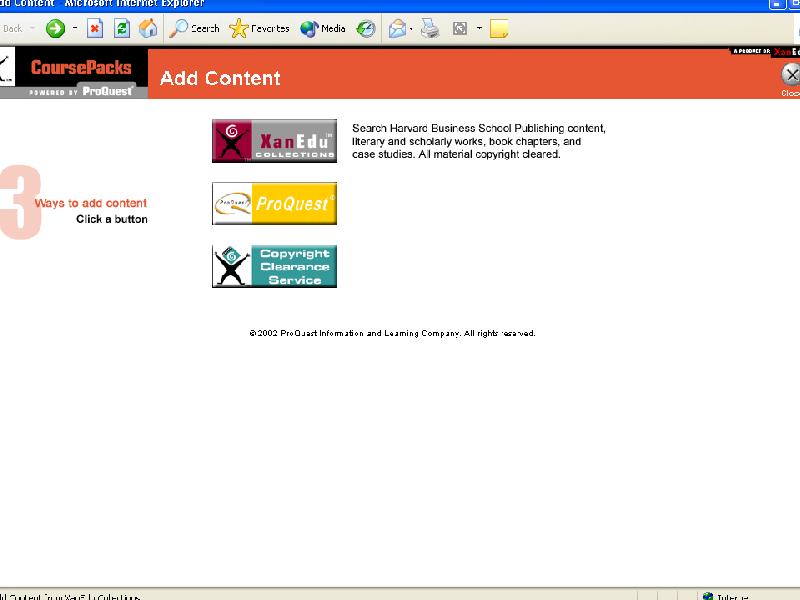The width and height of the screenshot is (800, 600).
Task: Click the Harvard Business School Publishing description
Action: pos(479,141)
